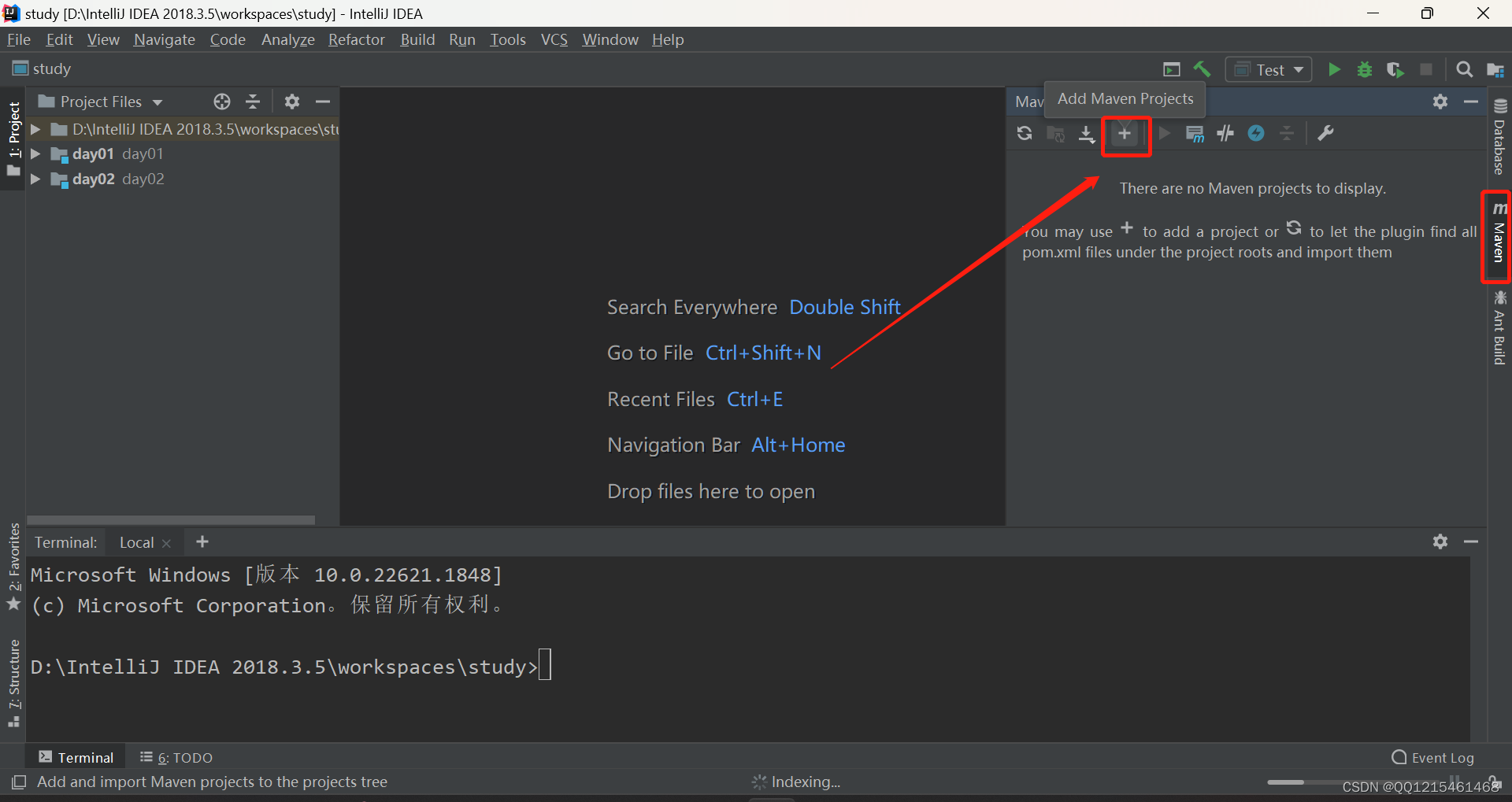The height and width of the screenshot is (802, 1512).
Task: Close the Local terminal tab
Action: 166,543
